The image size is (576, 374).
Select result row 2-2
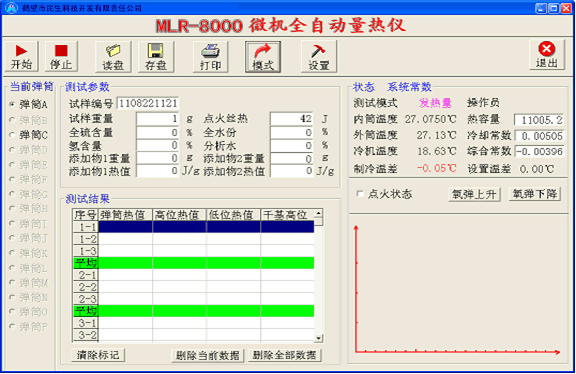click(194, 287)
